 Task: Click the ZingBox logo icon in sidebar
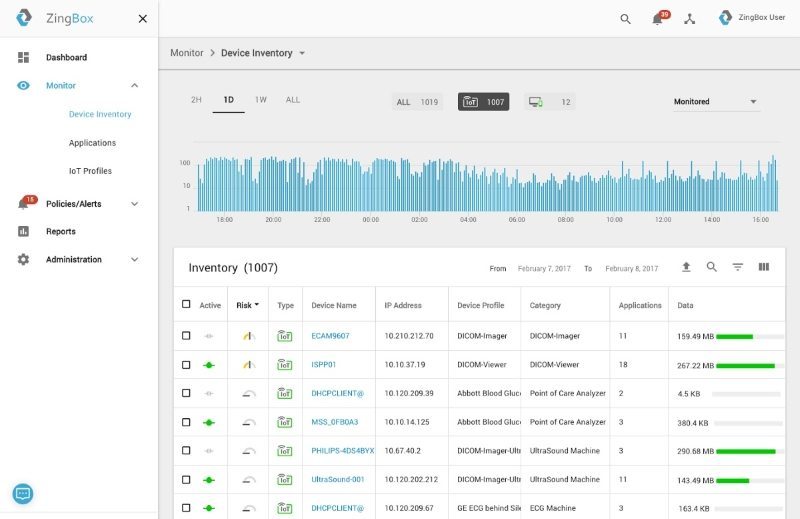click(23, 17)
